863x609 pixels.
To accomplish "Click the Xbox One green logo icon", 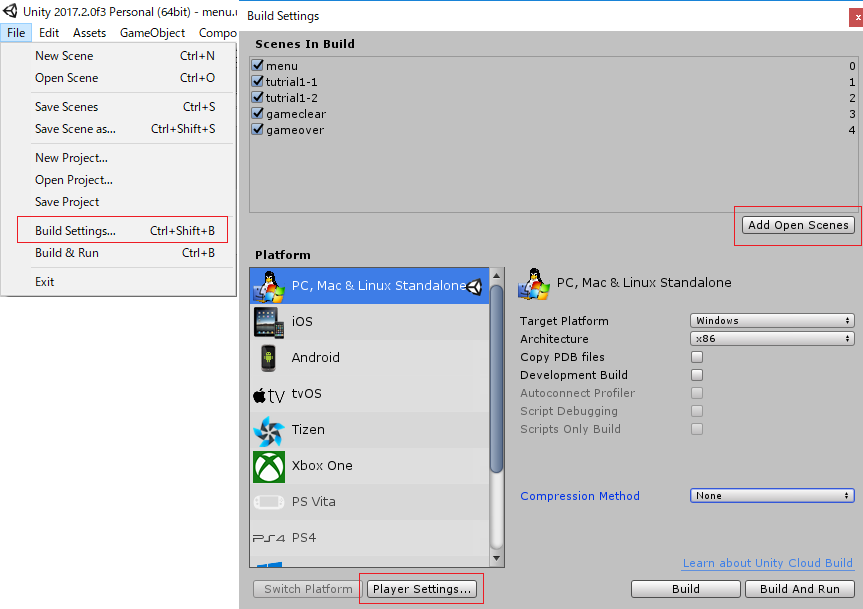I will [269, 467].
